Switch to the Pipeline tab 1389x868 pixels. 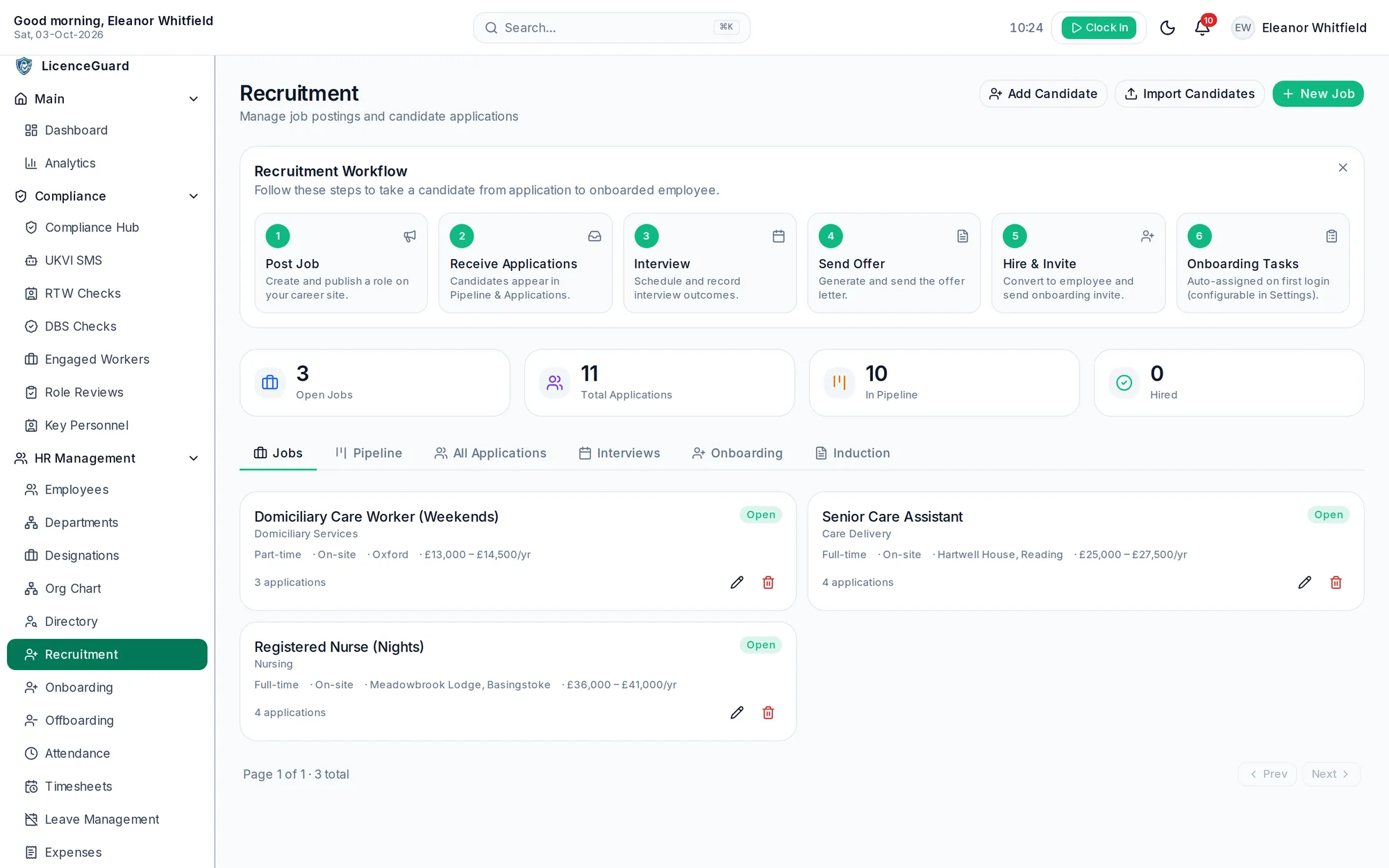(x=369, y=453)
